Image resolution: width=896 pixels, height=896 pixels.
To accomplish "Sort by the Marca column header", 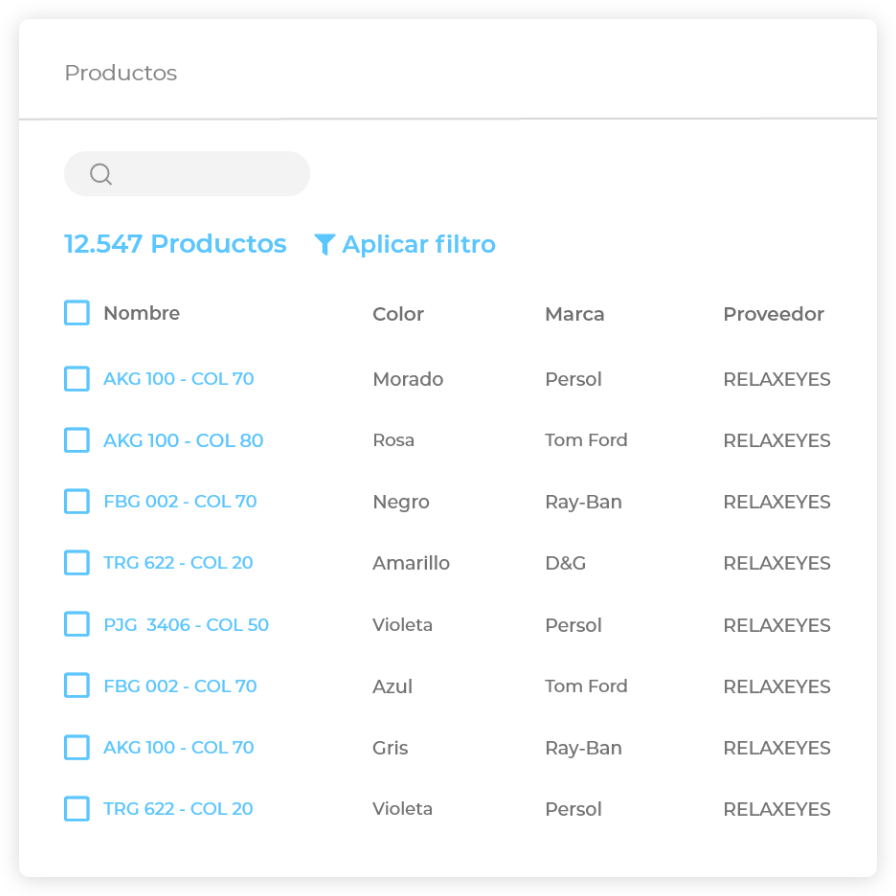I will click(x=574, y=314).
